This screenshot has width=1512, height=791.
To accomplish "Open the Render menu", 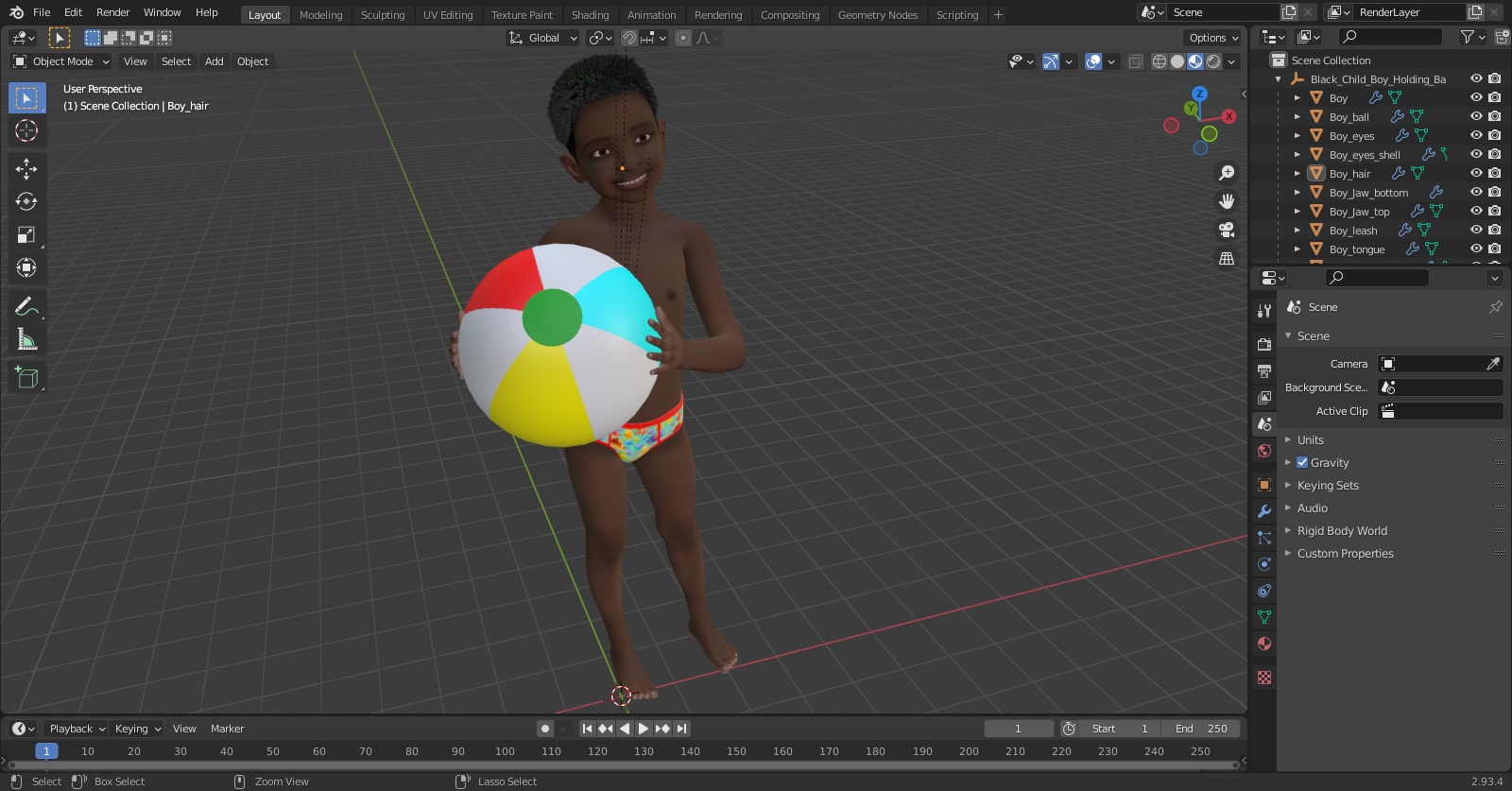I will tap(112, 12).
